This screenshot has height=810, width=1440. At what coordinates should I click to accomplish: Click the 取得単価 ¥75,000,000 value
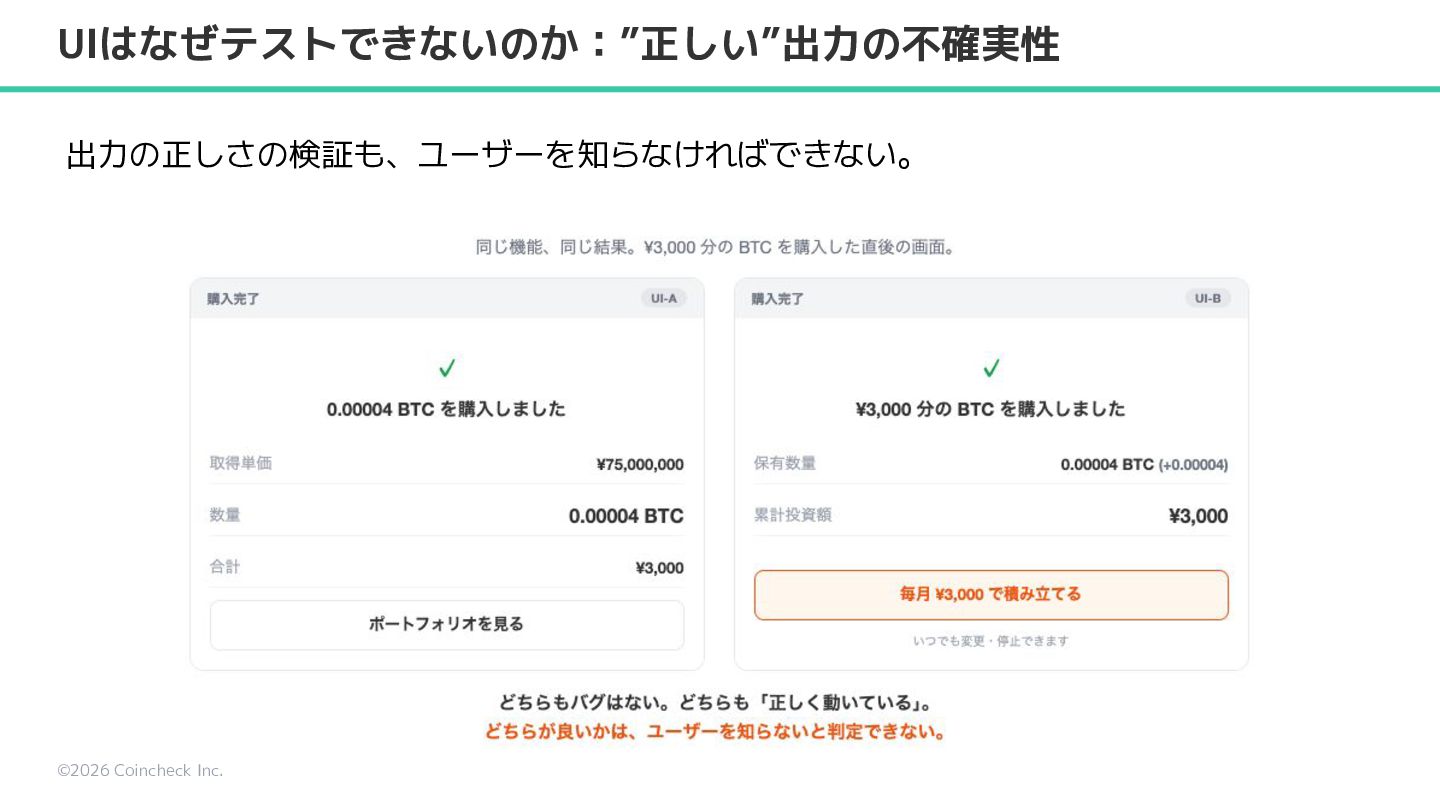pyautogui.click(x=640, y=464)
